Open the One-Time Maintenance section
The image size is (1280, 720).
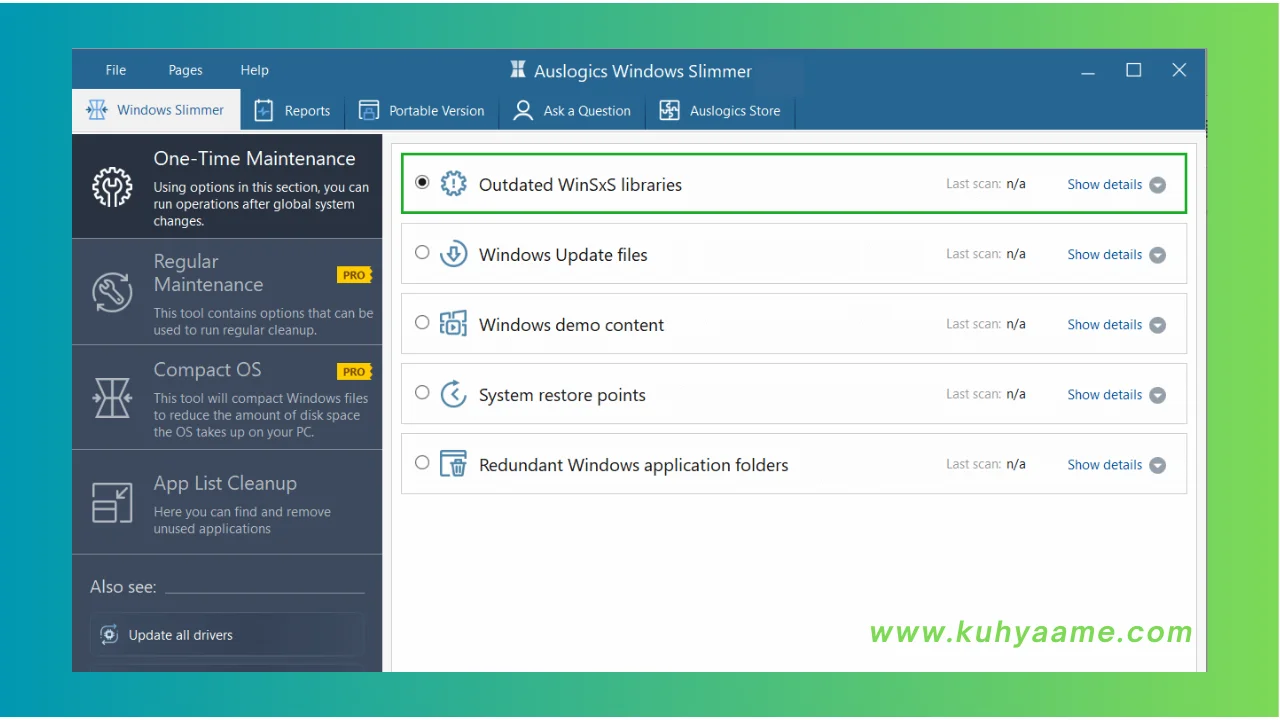point(227,186)
